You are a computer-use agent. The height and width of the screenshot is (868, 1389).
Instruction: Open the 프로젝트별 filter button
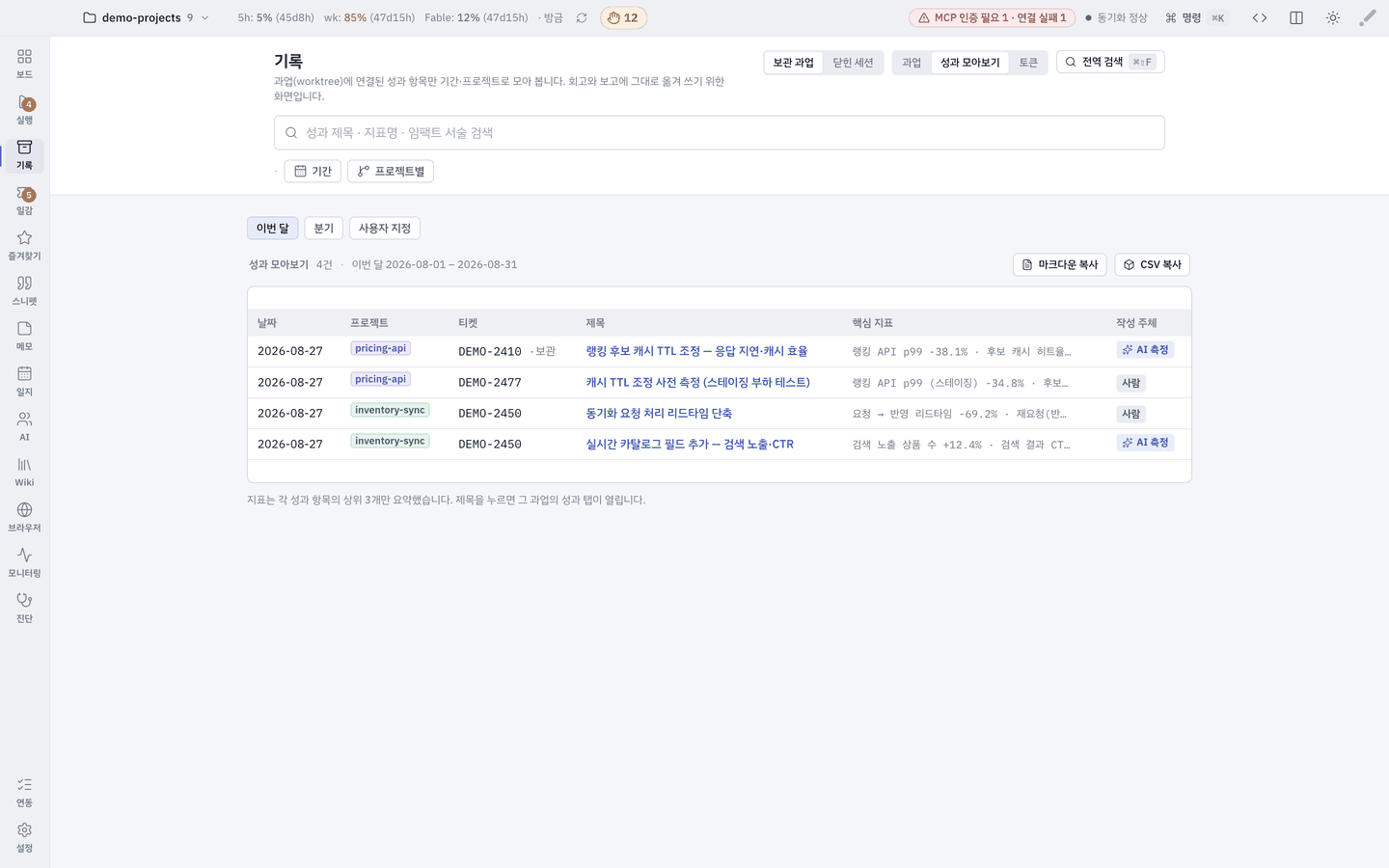pyautogui.click(x=391, y=171)
